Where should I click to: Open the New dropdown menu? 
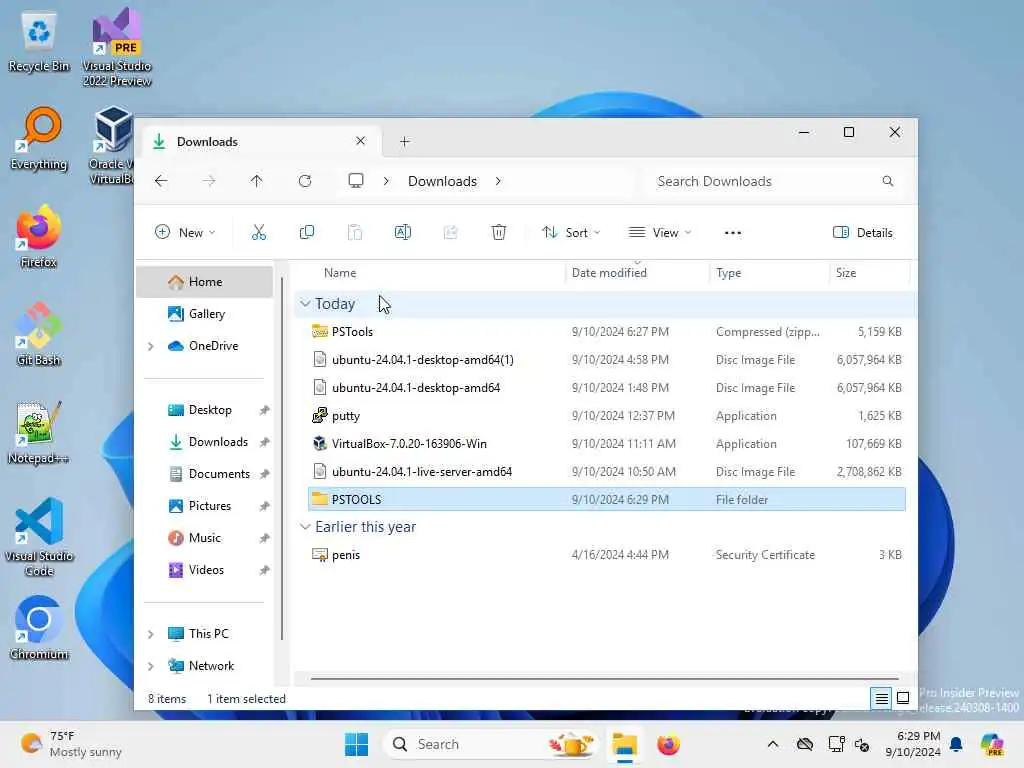tap(185, 232)
